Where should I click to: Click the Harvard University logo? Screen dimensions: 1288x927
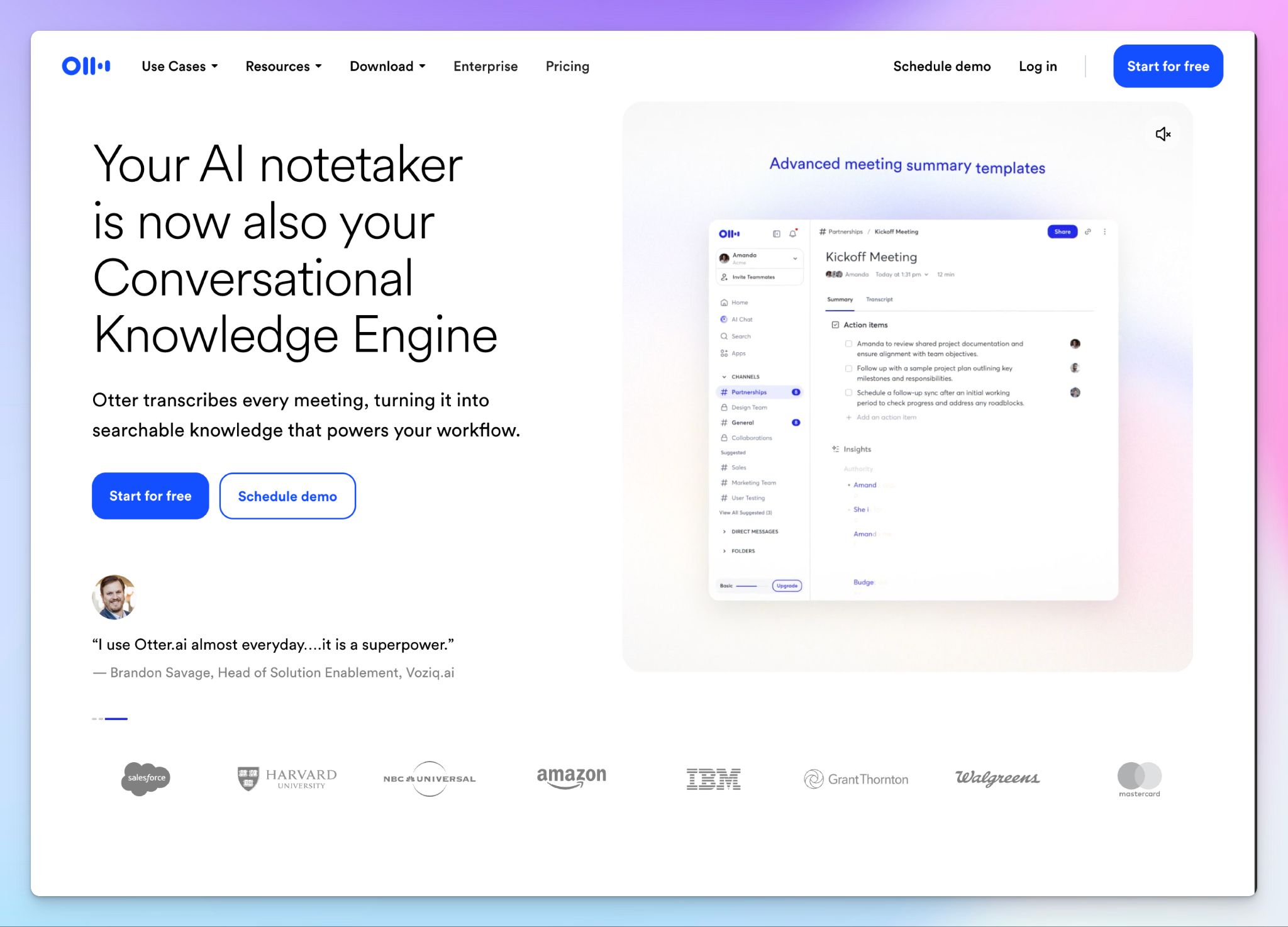287,779
